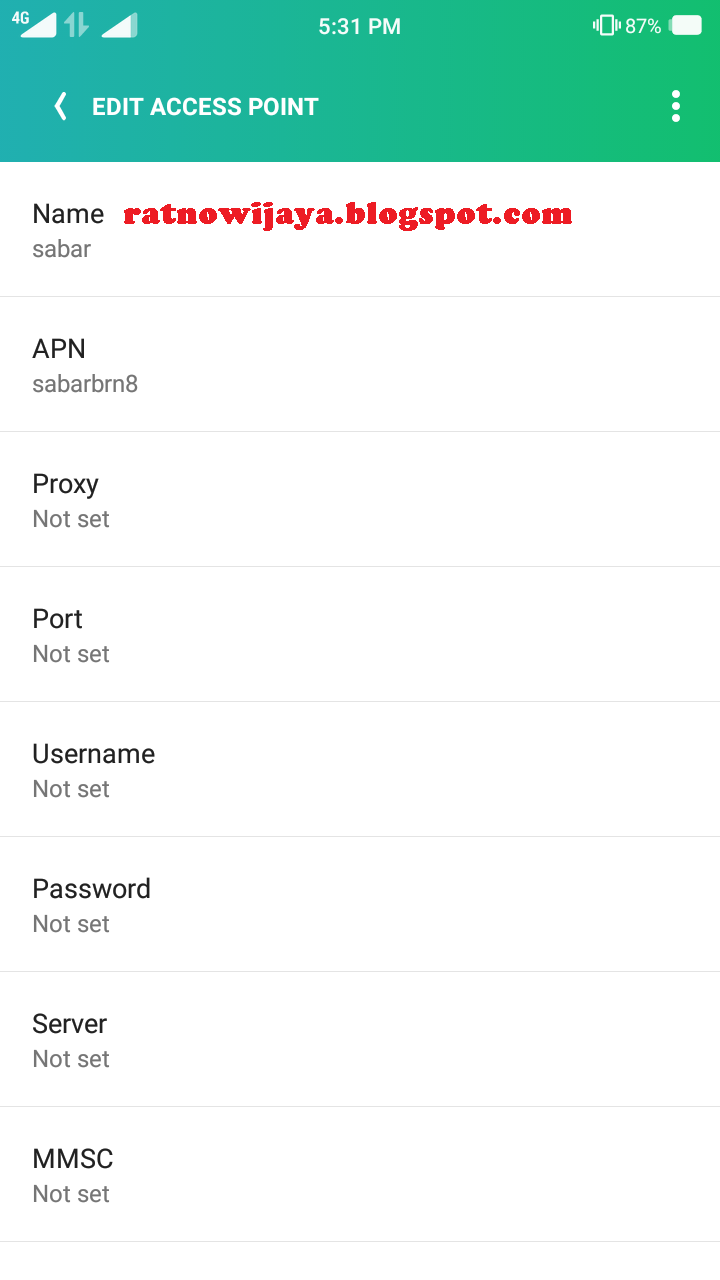Open the MMSC setting
Screen dimensions: 720x1280
360,1175
